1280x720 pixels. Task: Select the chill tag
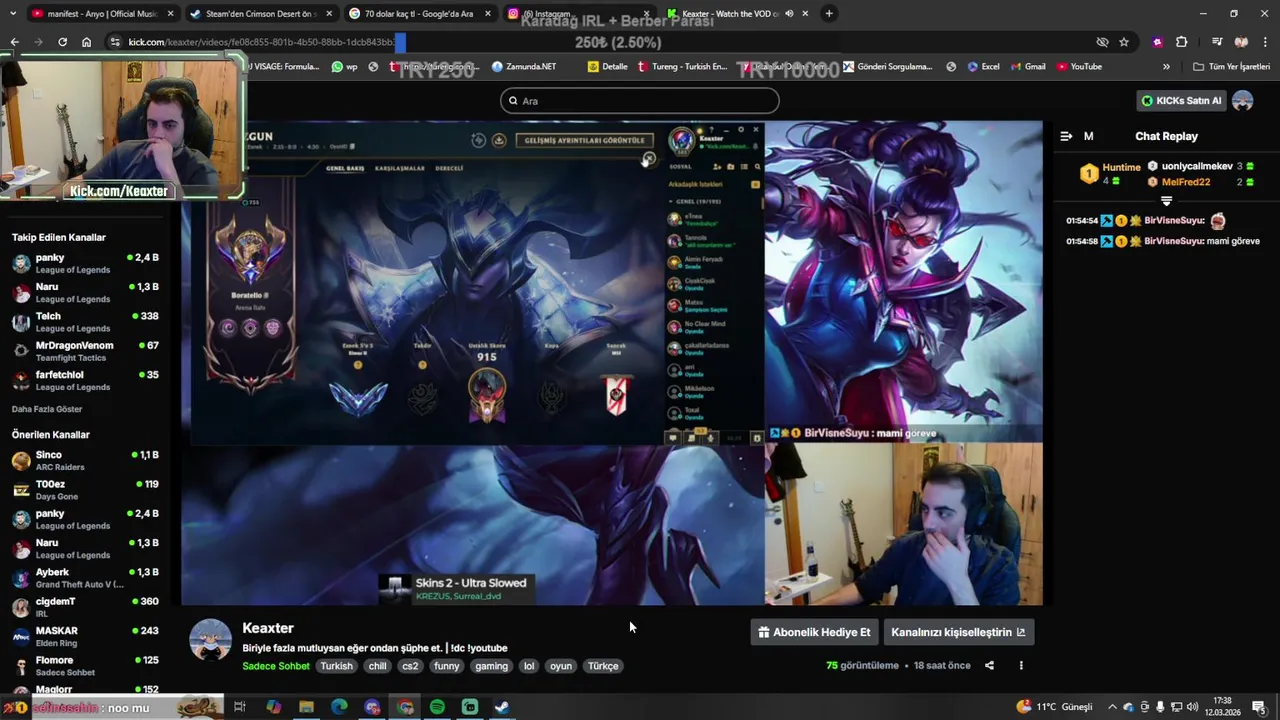click(x=377, y=666)
